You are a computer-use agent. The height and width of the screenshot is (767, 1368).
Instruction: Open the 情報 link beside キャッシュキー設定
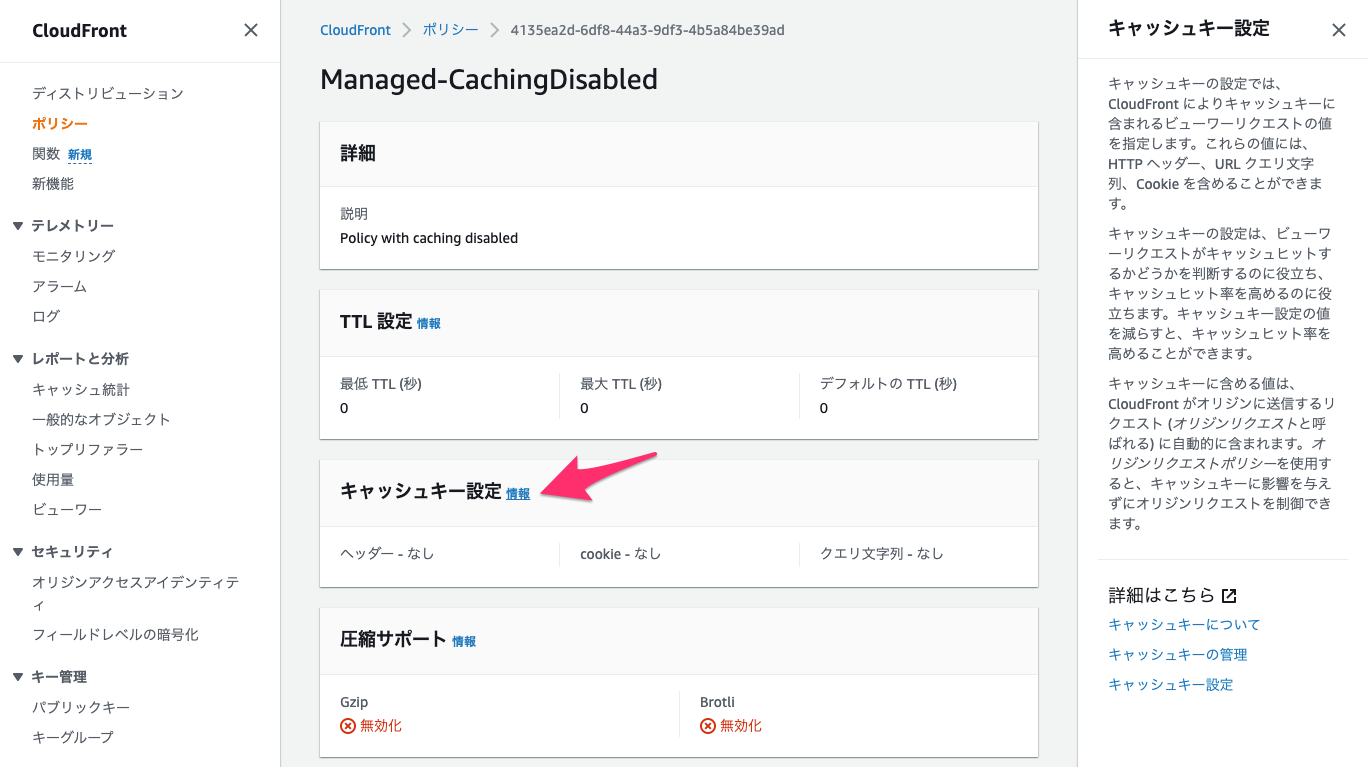pos(517,494)
